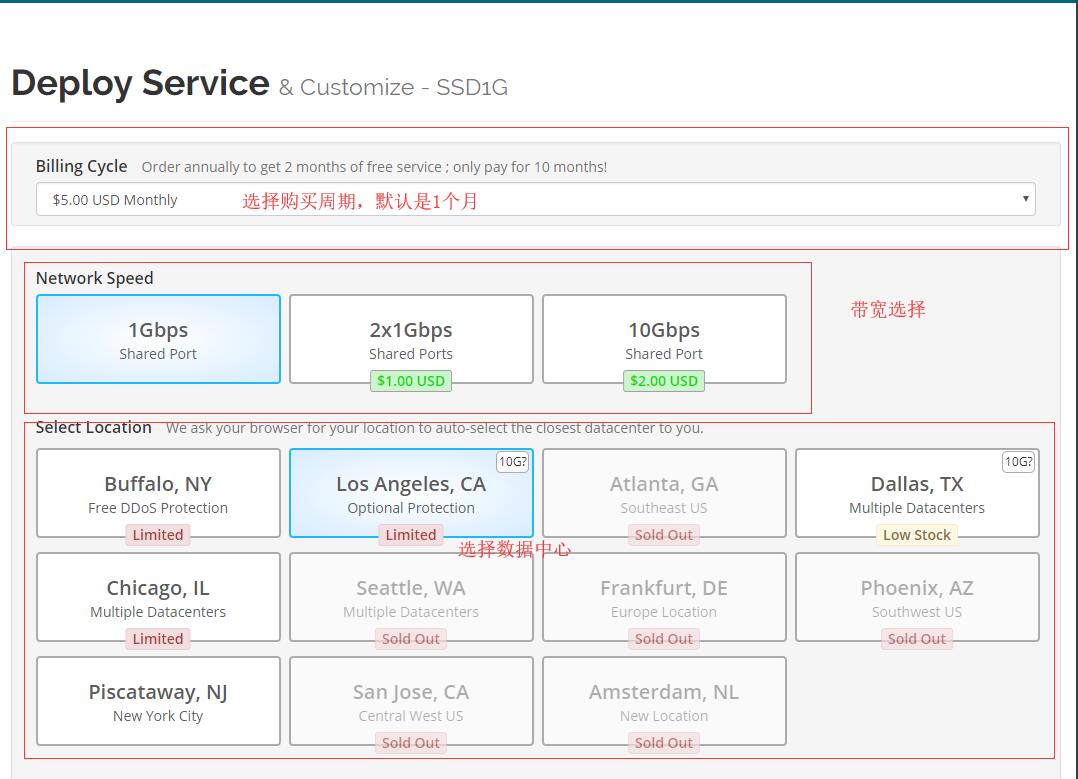
Task: Open the Billing Cycle dropdown
Action: (535, 199)
